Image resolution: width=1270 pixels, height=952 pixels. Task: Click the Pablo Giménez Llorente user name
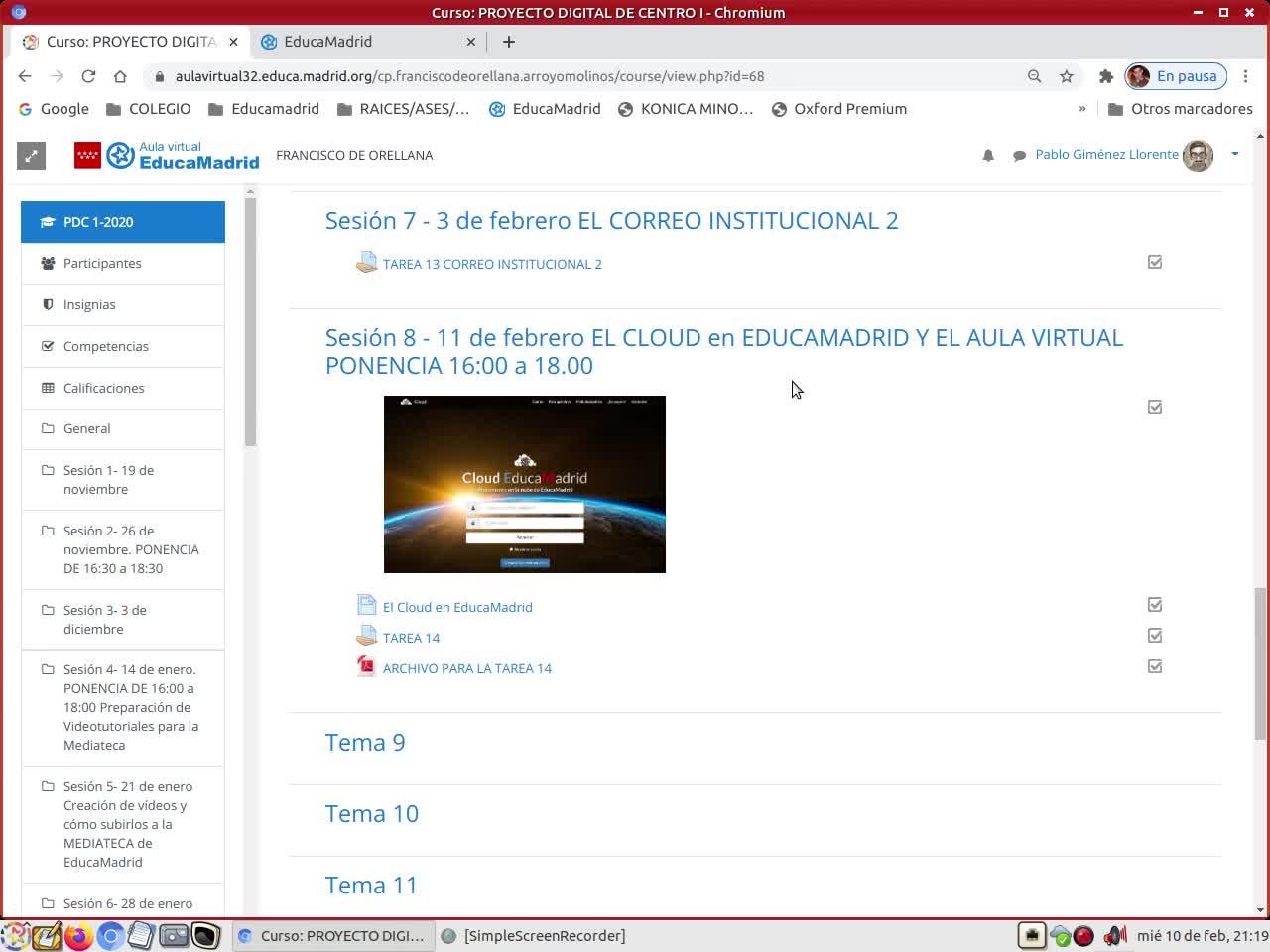[1106, 154]
